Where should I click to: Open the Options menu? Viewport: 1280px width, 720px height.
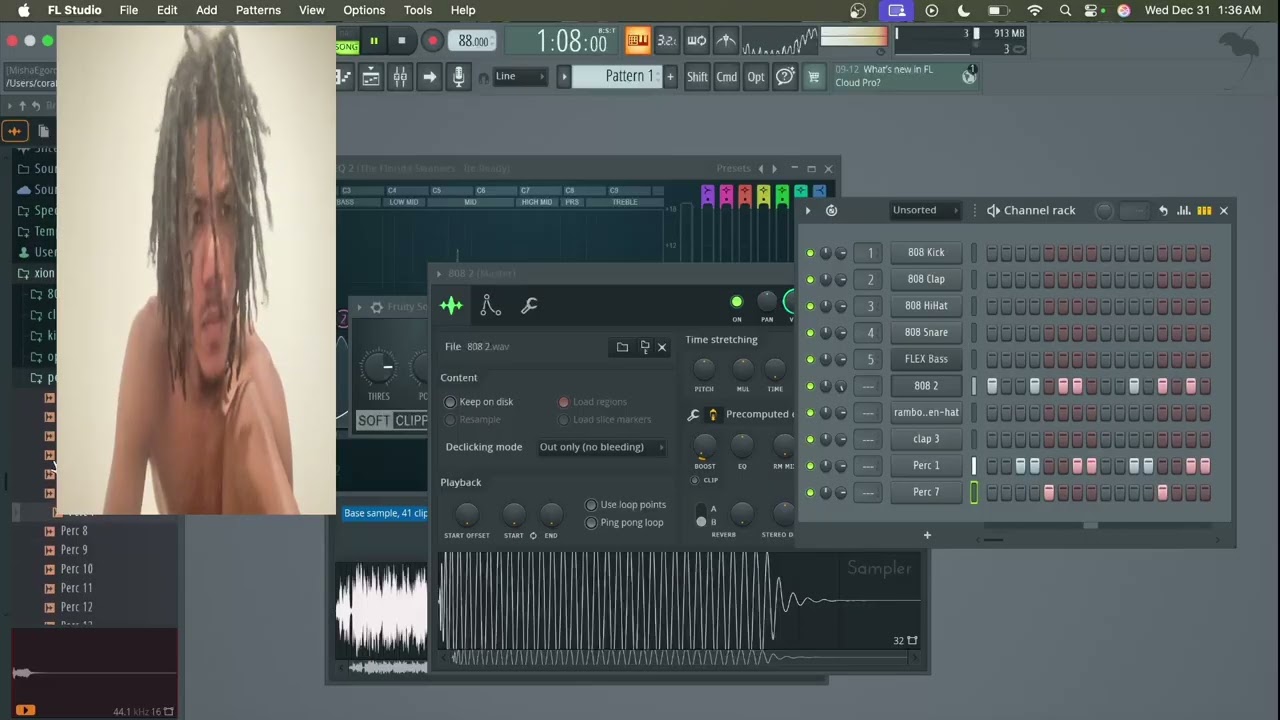(364, 10)
